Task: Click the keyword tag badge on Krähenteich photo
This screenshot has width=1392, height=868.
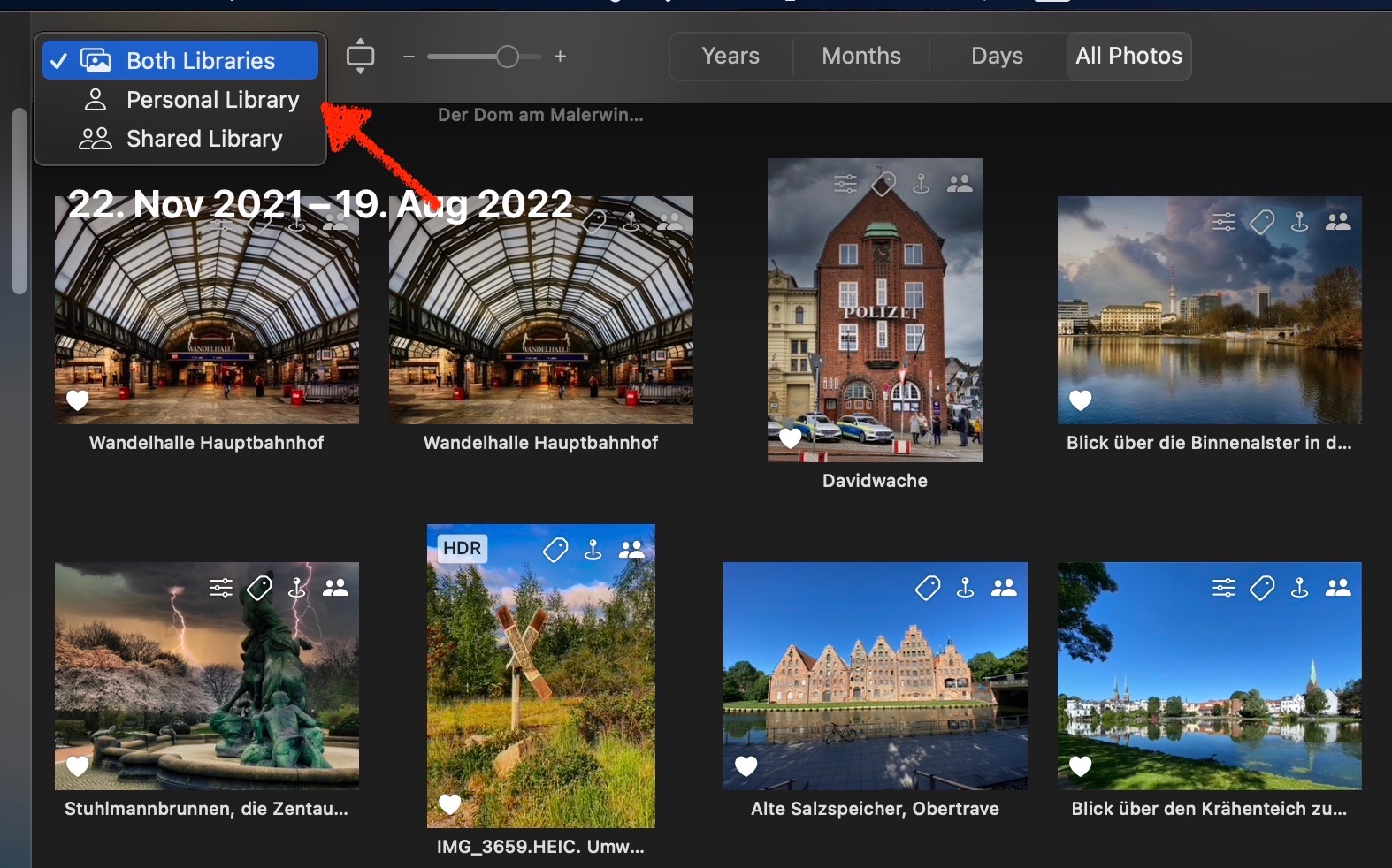Action: 1262,588
